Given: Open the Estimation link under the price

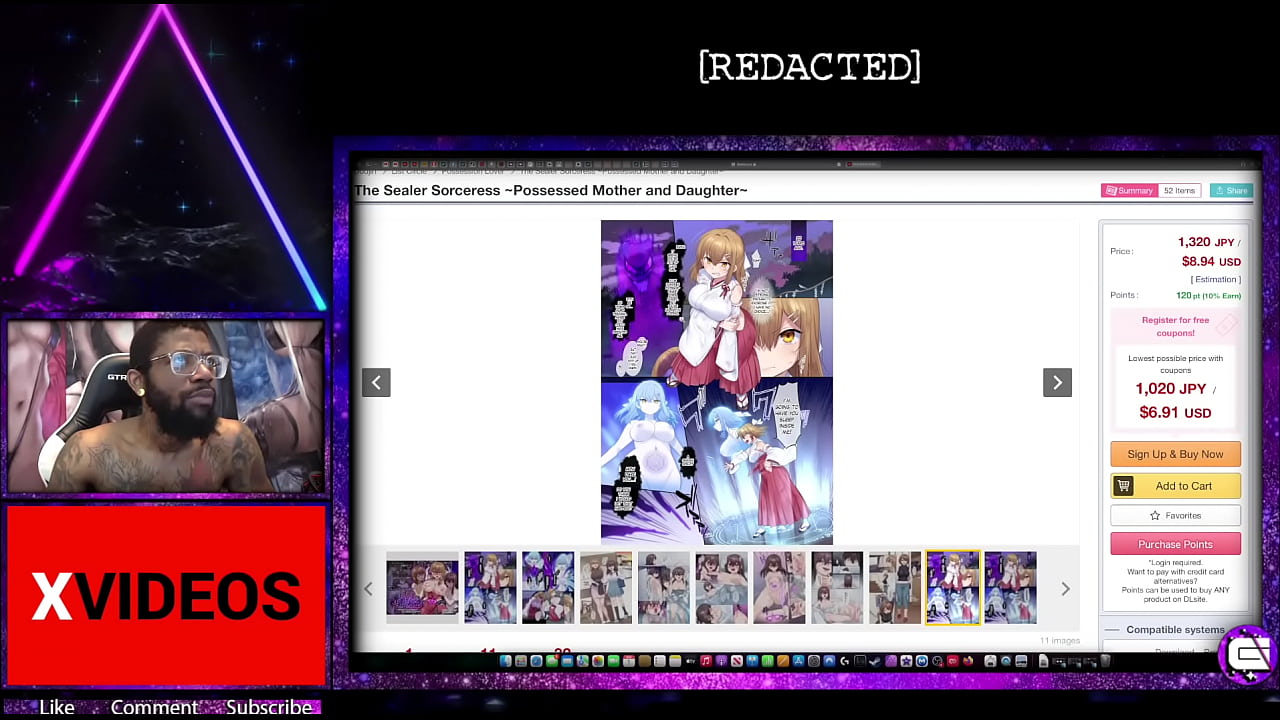Looking at the screenshot, I should pyautogui.click(x=1215, y=279).
